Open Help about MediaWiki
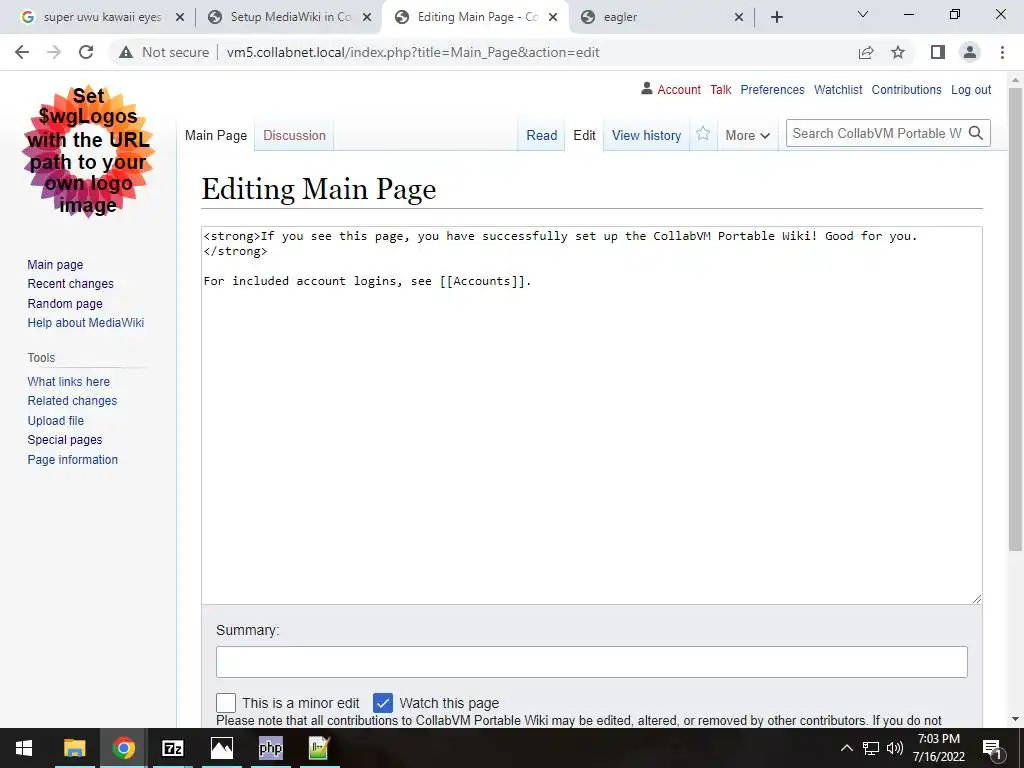The image size is (1024, 768). click(86, 323)
